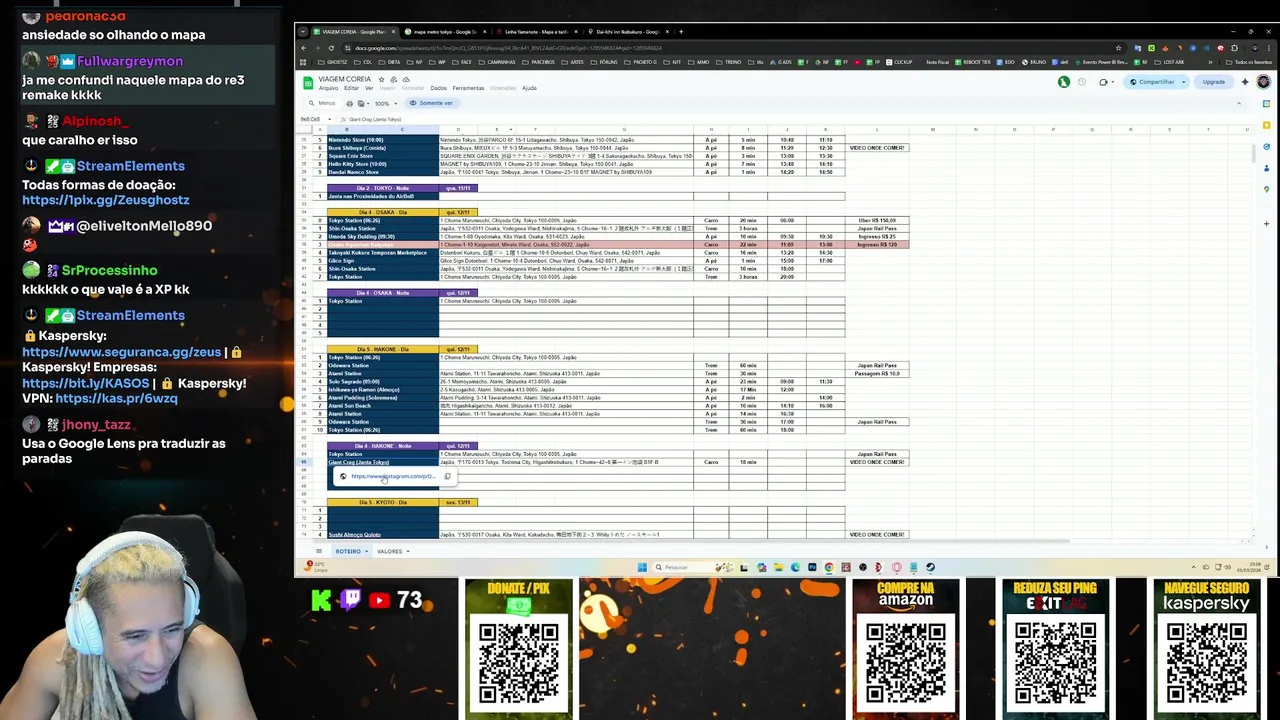Open the all sheets list icon

tap(319, 551)
